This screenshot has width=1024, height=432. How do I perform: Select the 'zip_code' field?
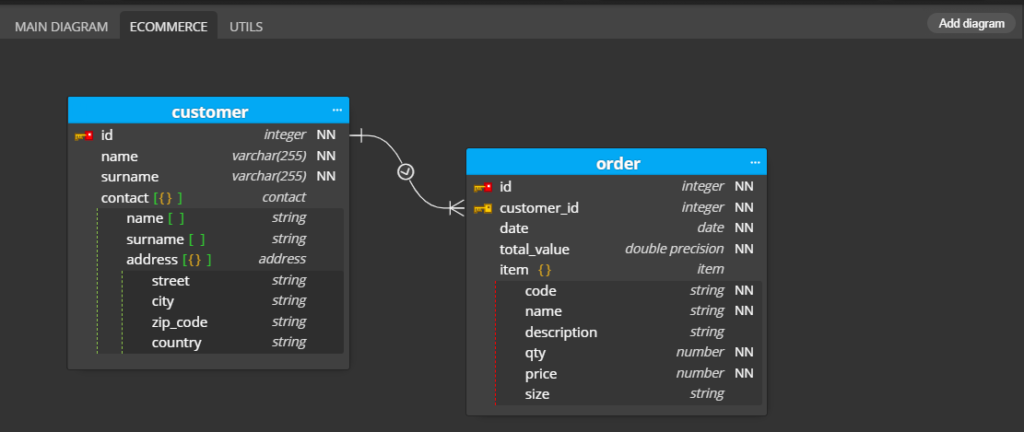(180, 322)
